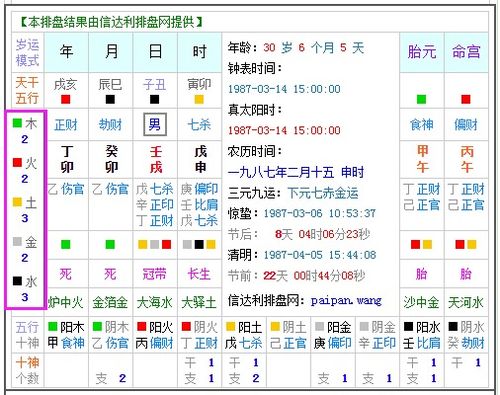Click 辛 正印 in the day column

155,205
